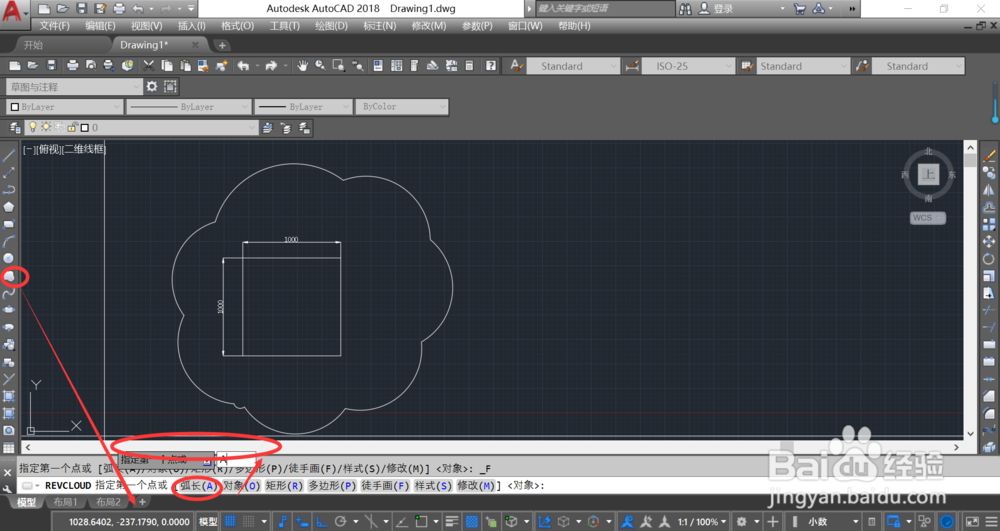This screenshot has width=1000, height=531.
Task: Click the Dimension Style icon
Action: 632,66
